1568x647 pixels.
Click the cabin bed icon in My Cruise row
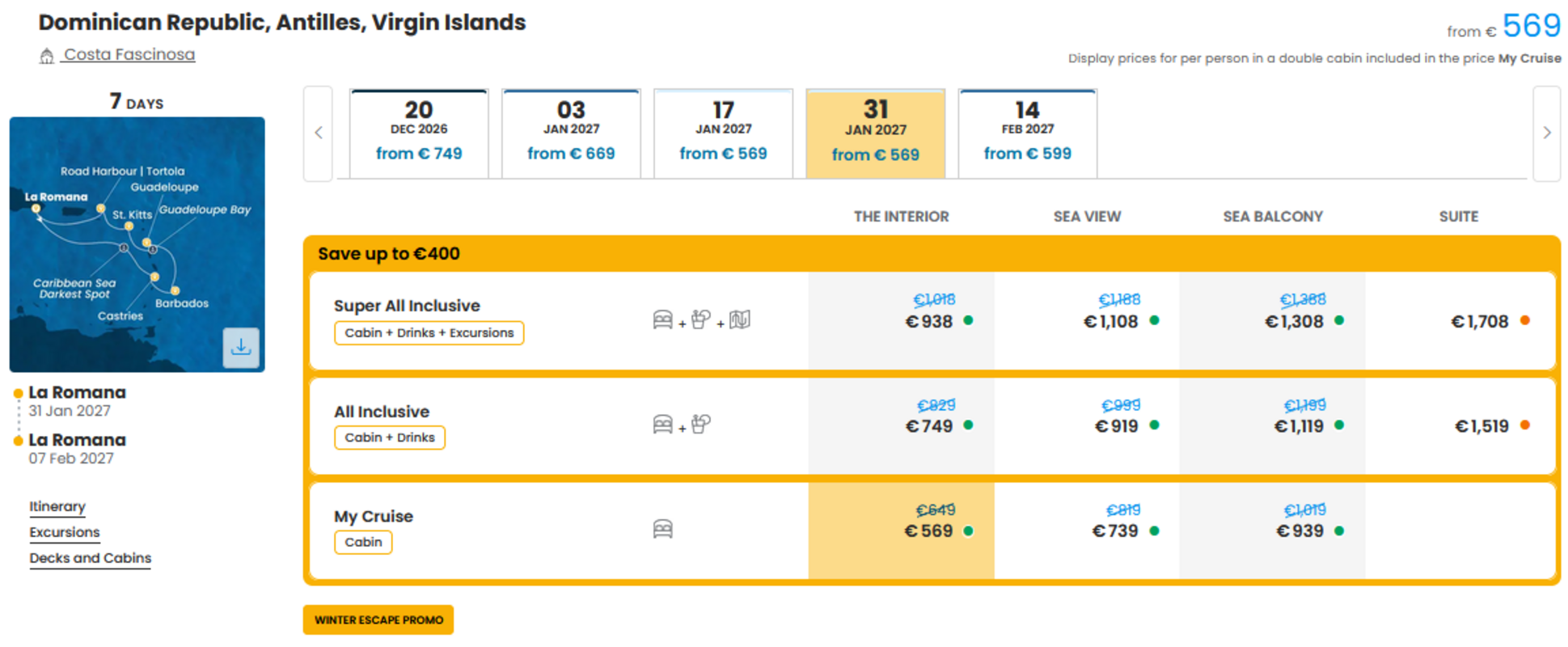[662, 529]
